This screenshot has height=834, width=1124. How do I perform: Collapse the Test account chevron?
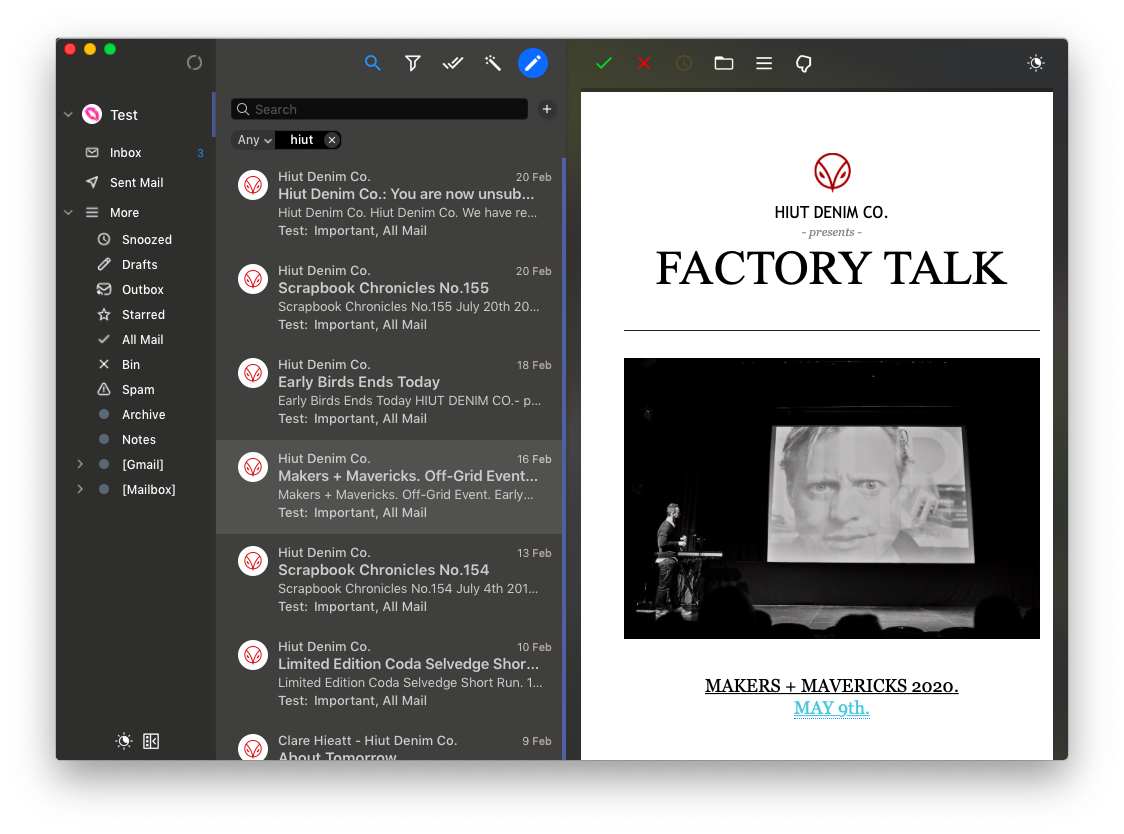coord(68,115)
